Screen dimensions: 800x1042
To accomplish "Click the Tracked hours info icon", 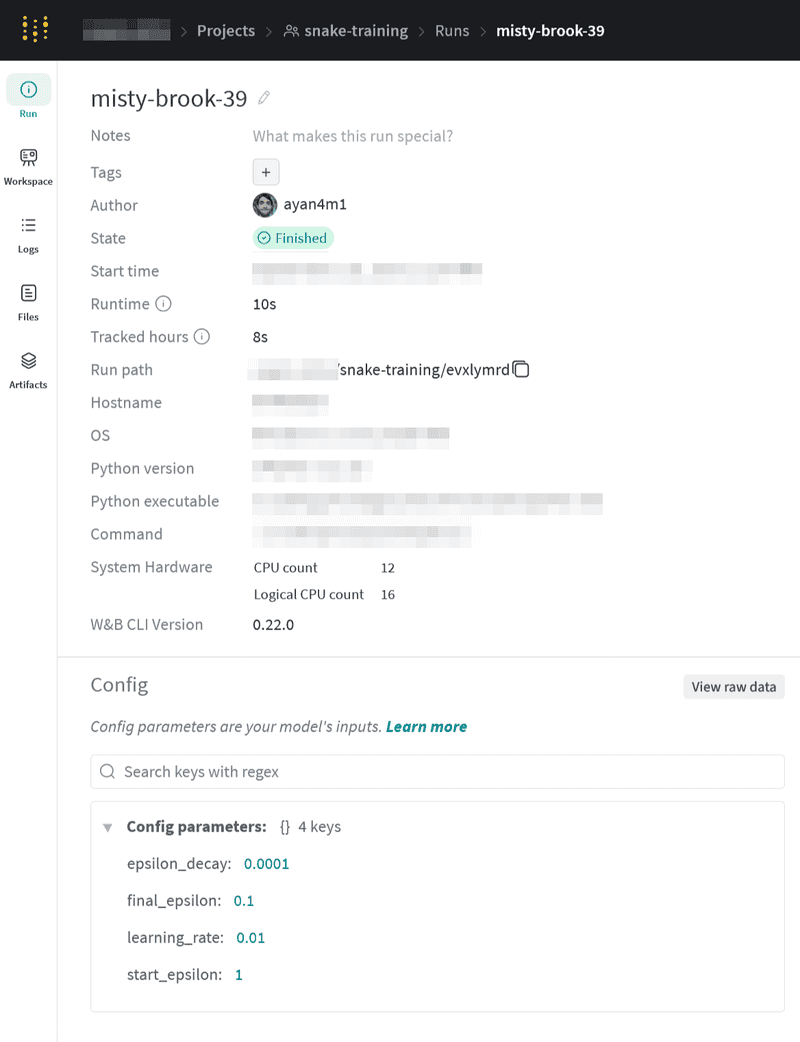I will pos(202,337).
